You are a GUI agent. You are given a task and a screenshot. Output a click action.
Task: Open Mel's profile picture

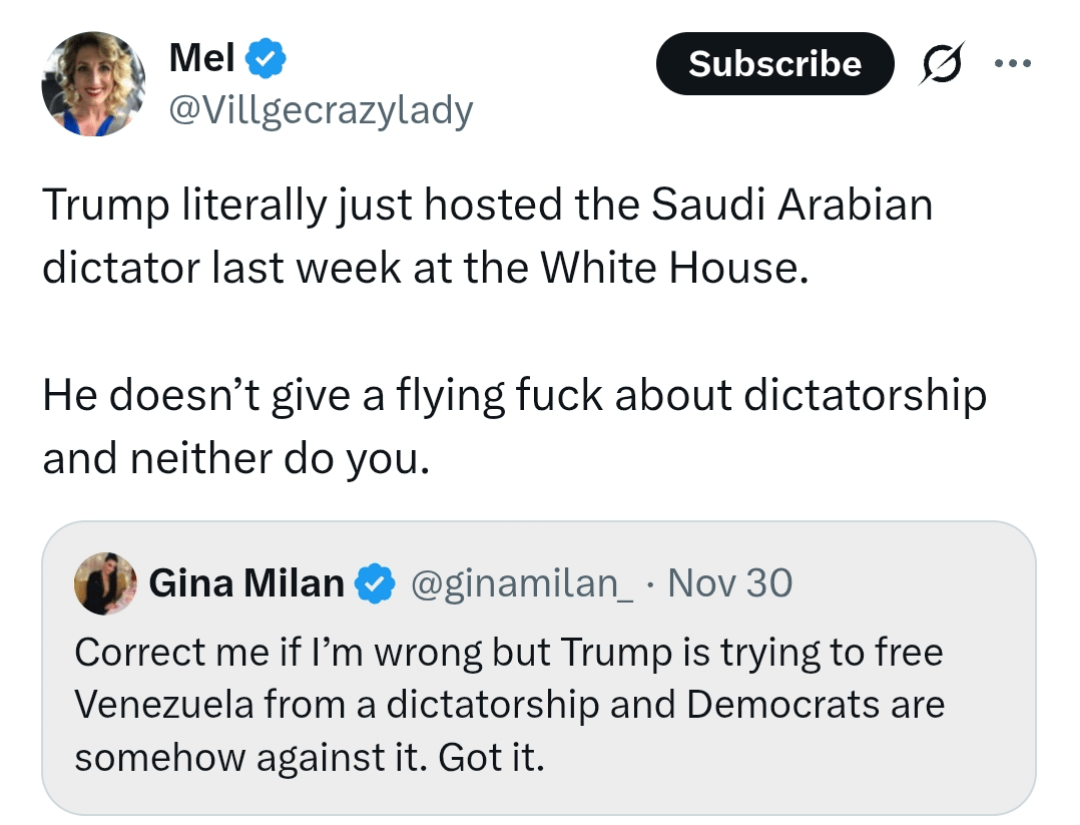[93, 84]
